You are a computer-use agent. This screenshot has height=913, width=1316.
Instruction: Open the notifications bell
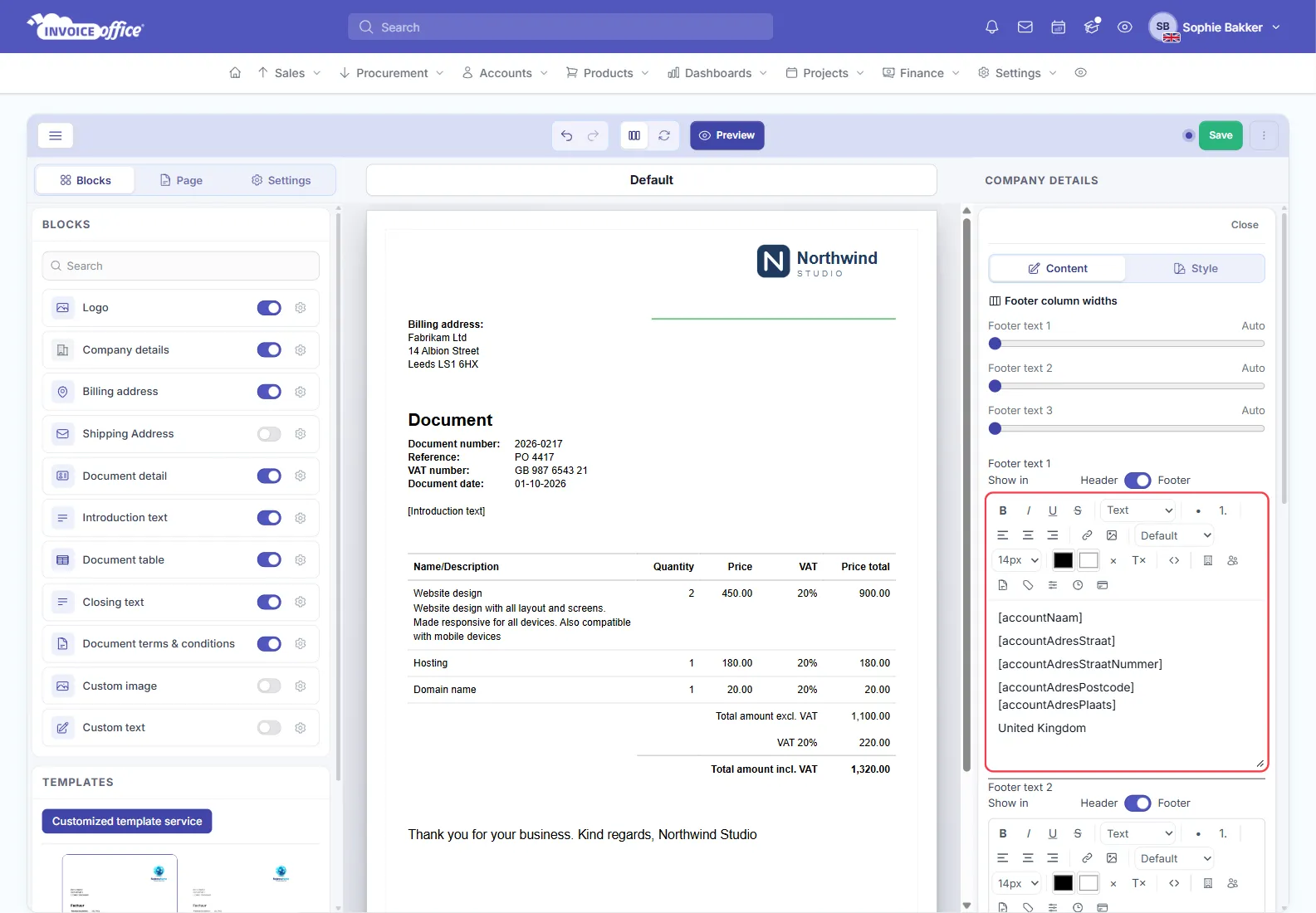[991, 27]
